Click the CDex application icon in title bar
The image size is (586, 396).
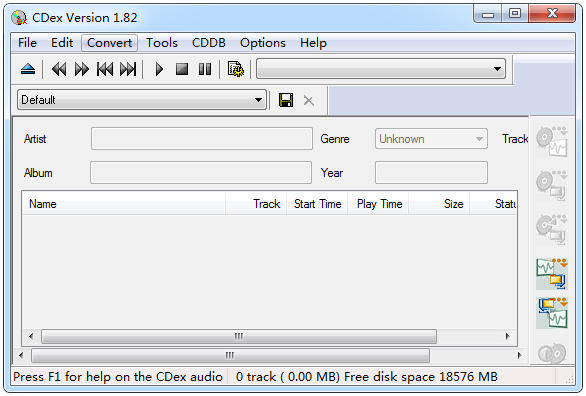coord(19,18)
